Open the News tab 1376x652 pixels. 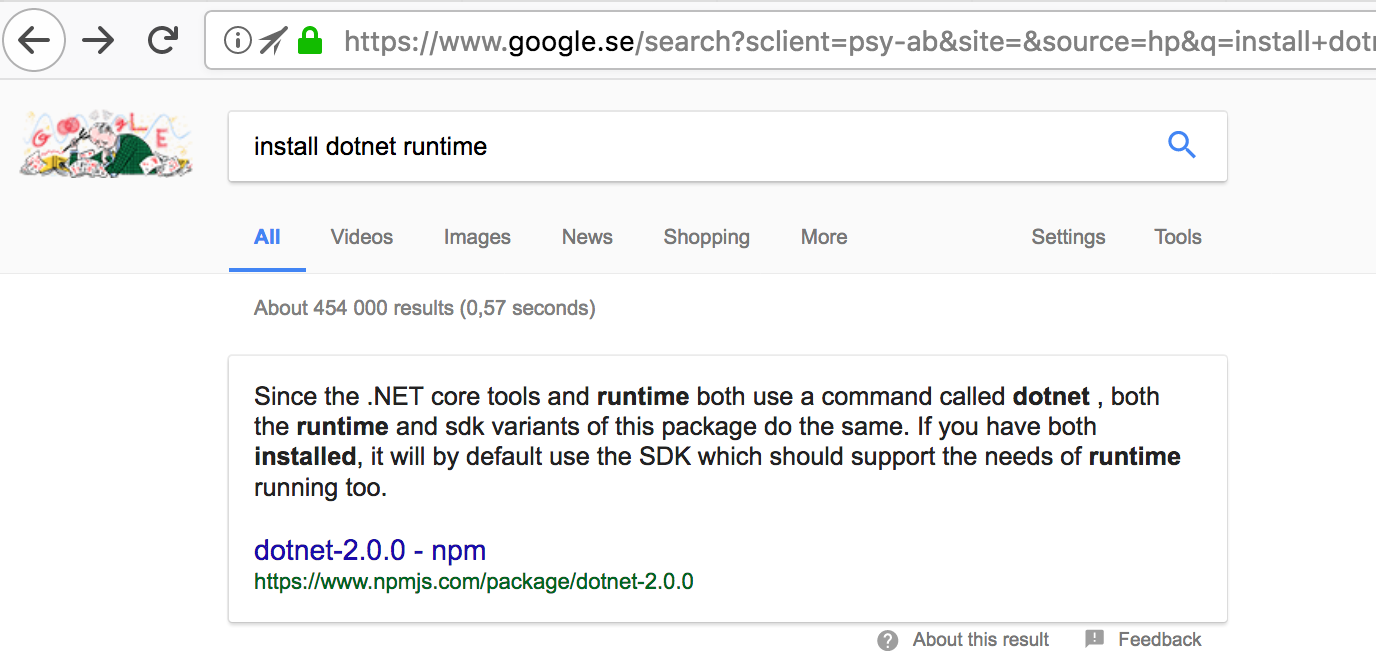pyautogui.click(x=587, y=237)
